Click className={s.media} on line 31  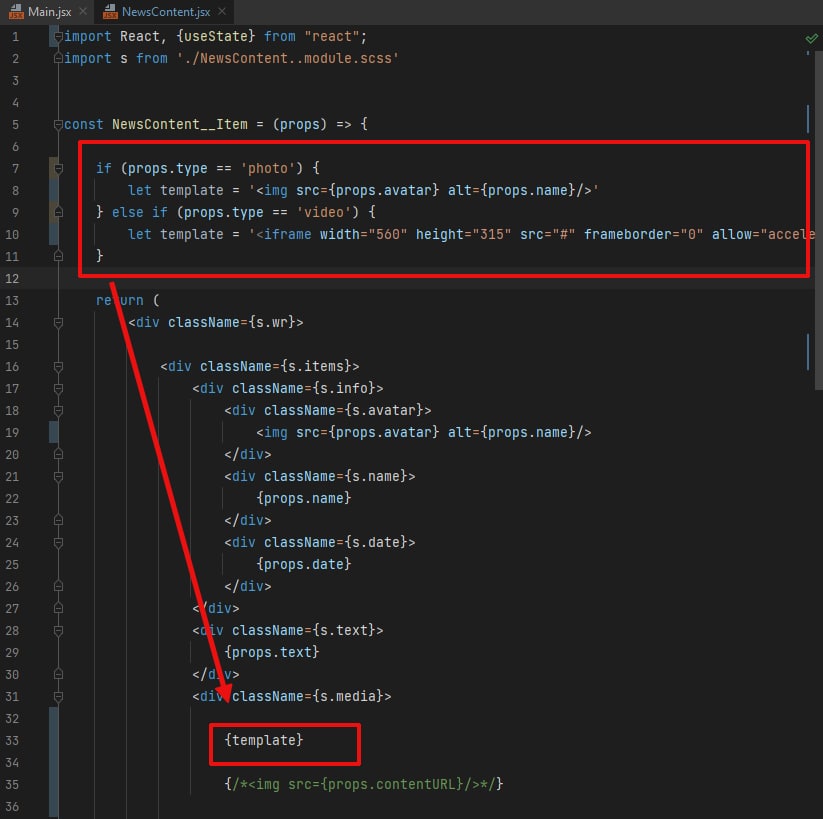(x=308, y=696)
